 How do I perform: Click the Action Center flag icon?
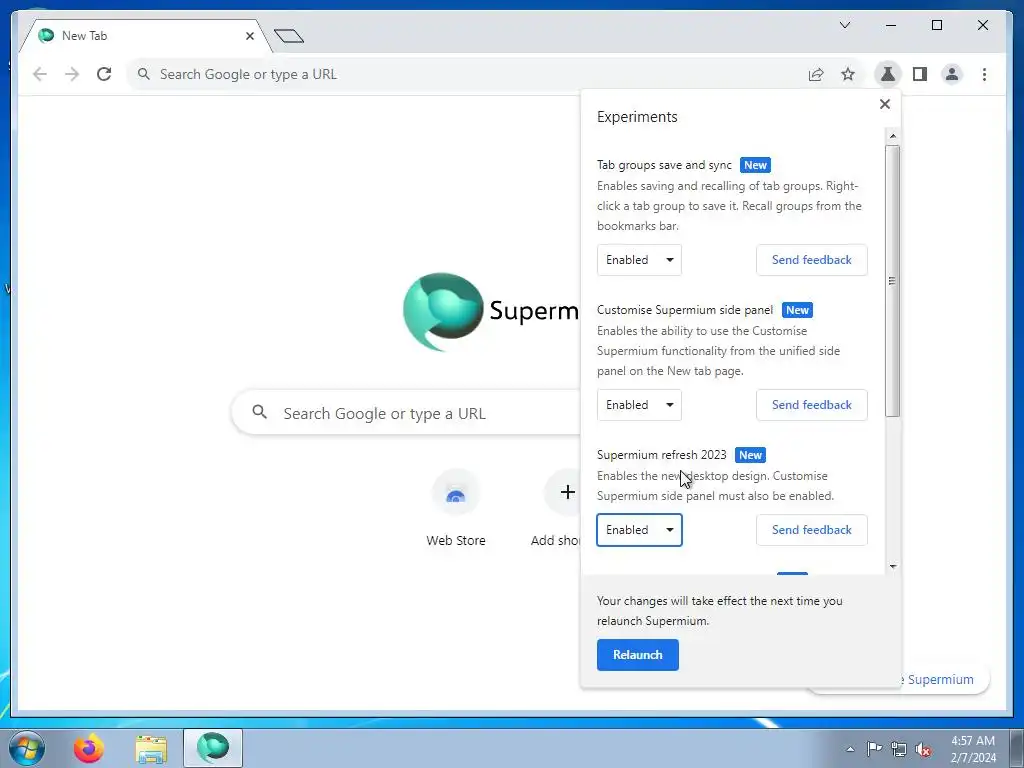click(x=874, y=749)
